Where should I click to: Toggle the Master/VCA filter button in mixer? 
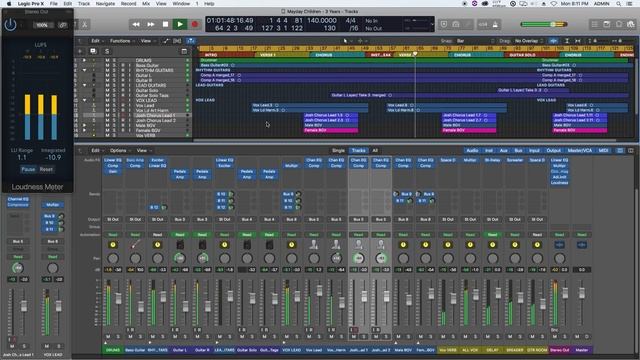(580, 151)
